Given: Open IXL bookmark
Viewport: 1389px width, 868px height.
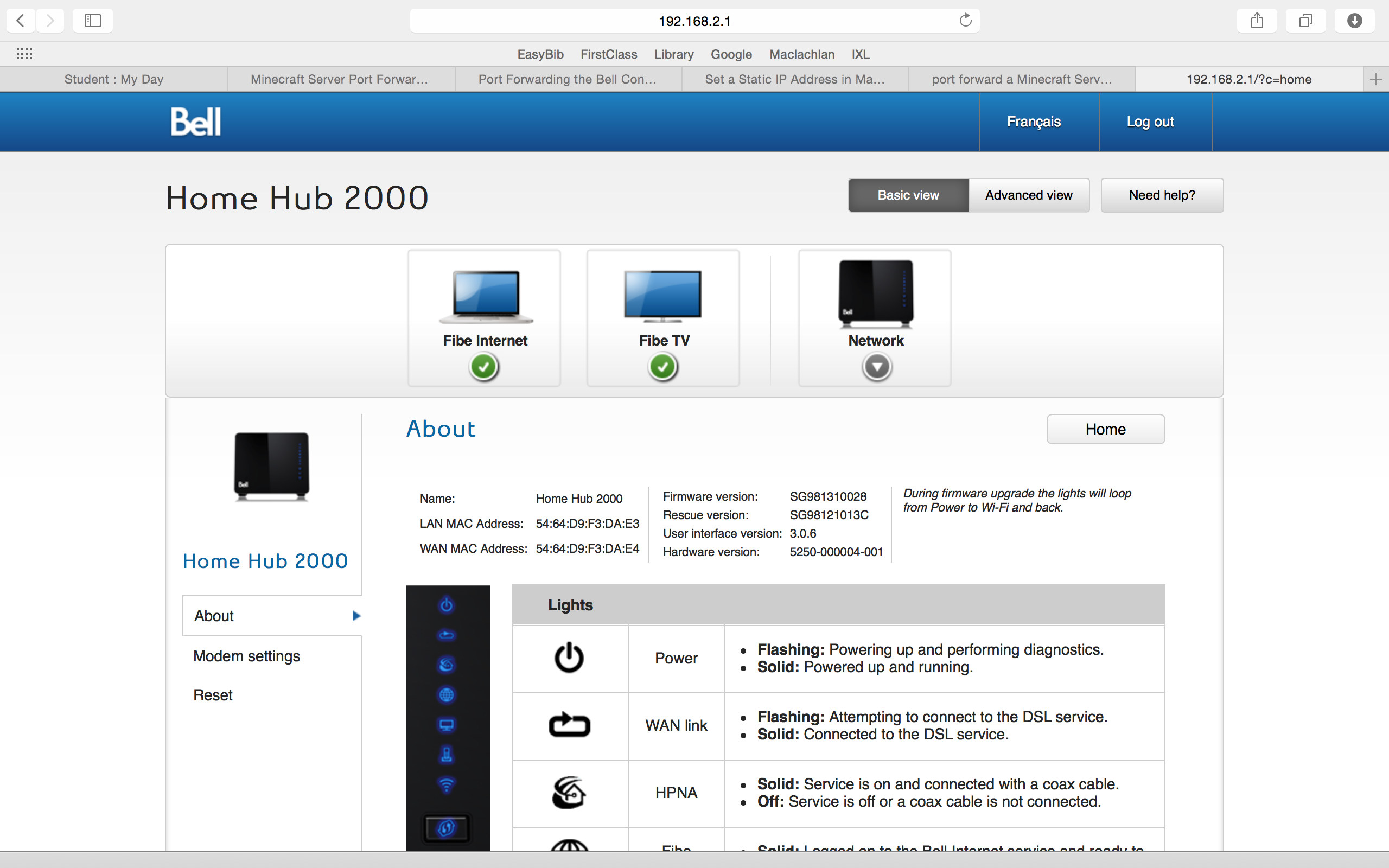Looking at the screenshot, I should coord(861,54).
